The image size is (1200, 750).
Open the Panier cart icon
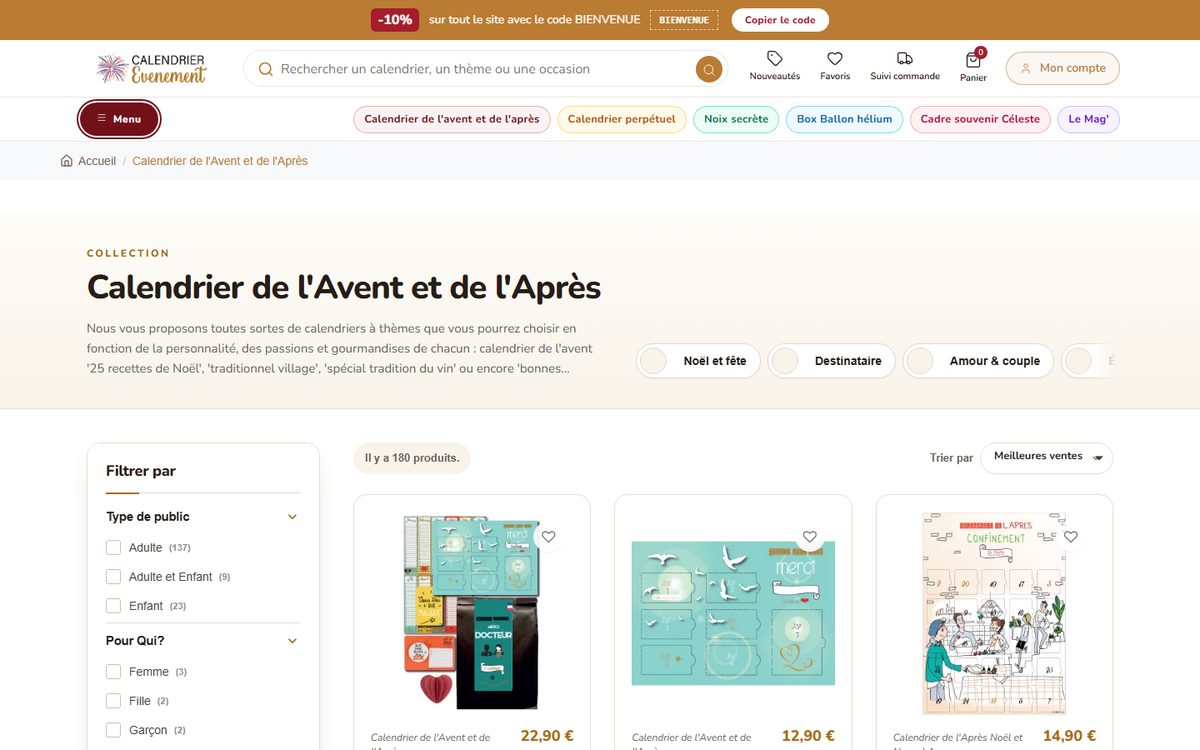(x=973, y=60)
